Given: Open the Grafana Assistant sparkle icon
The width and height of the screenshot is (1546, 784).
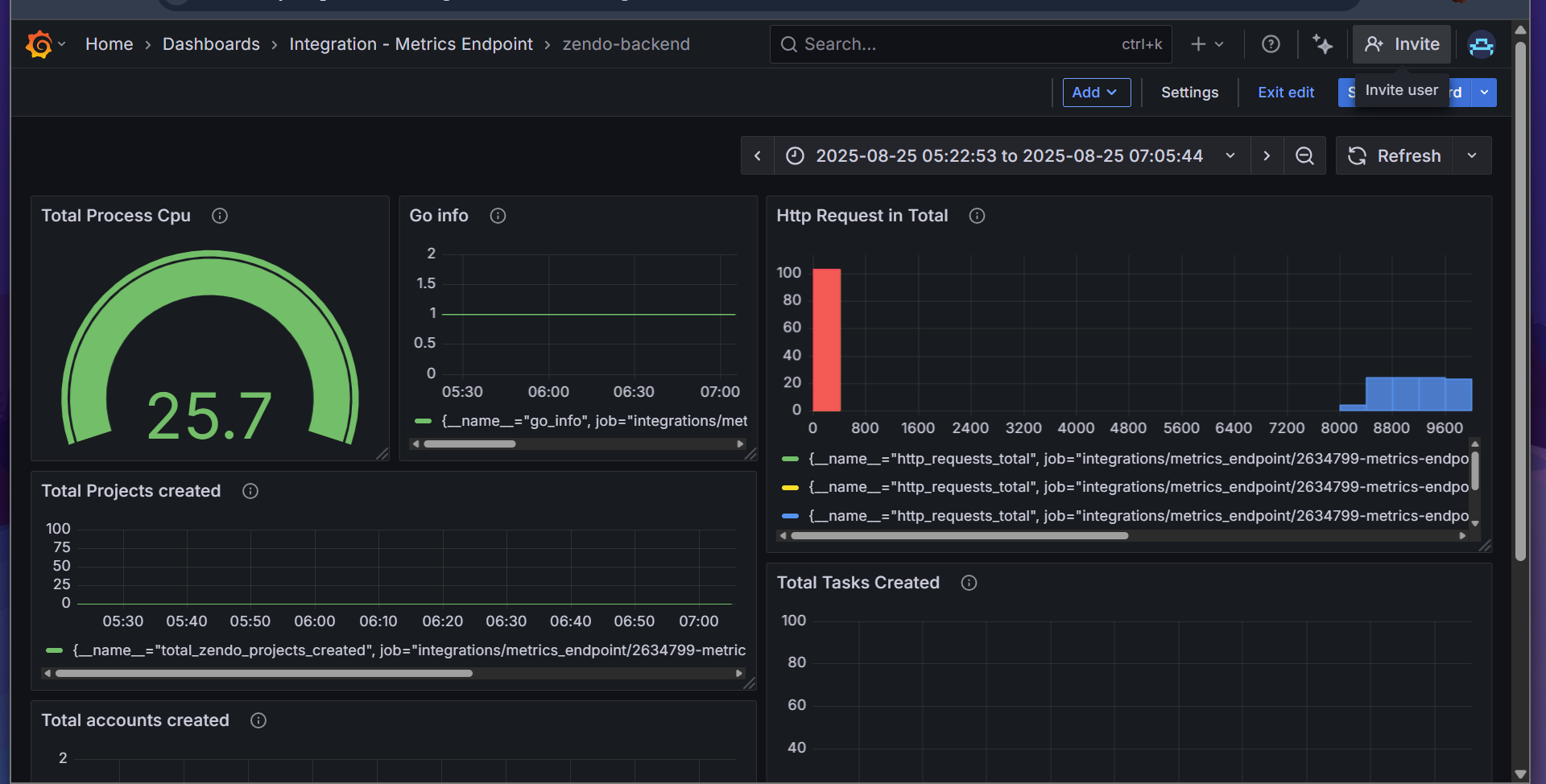Looking at the screenshot, I should point(1322,44).
